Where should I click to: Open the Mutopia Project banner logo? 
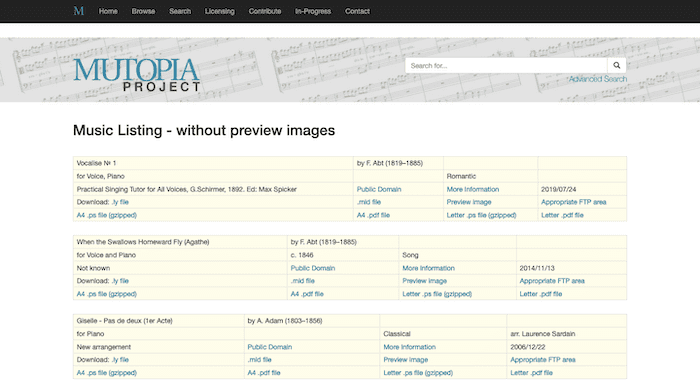137,75
